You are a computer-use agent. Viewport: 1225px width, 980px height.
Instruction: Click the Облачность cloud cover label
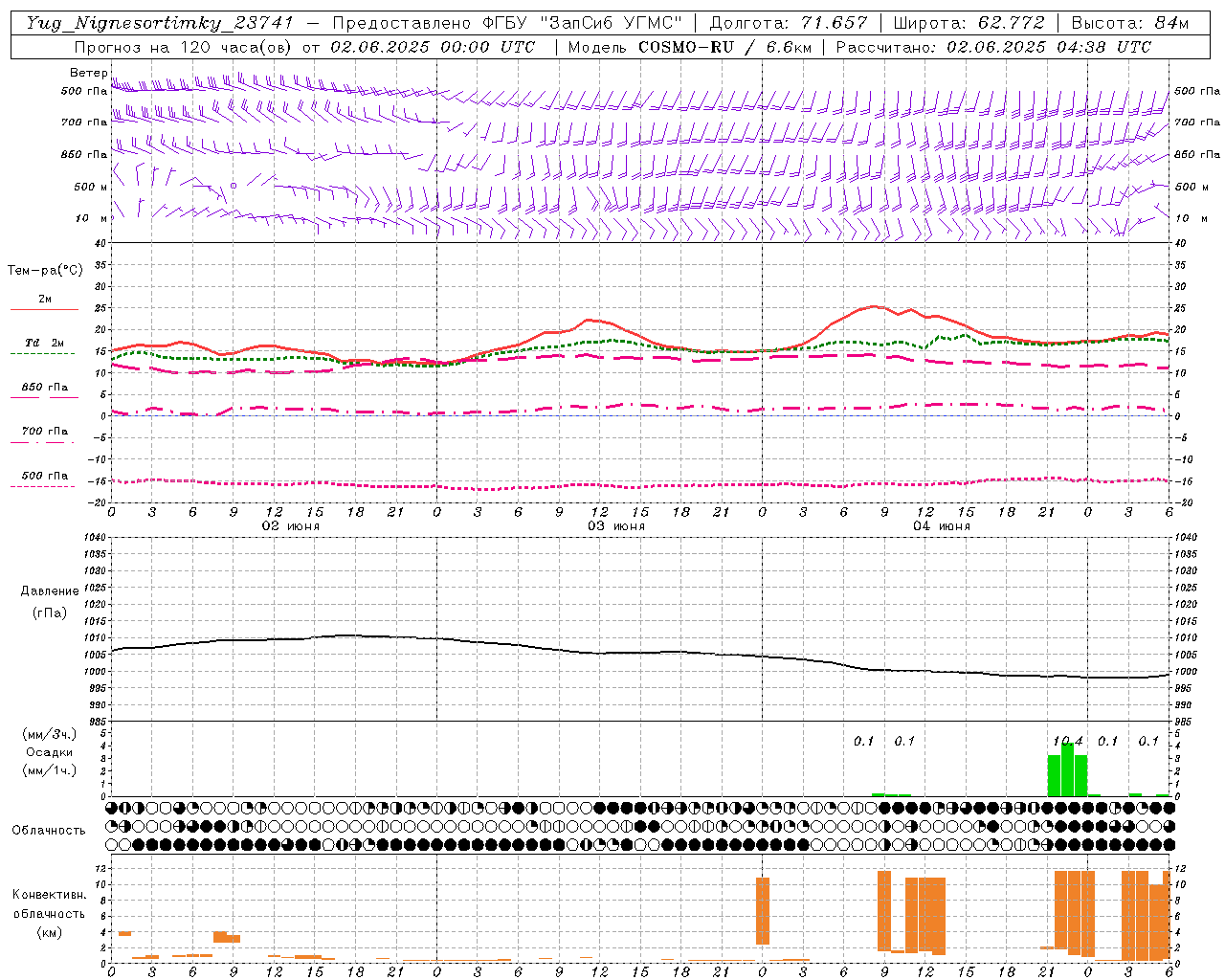click(x=49, y=831)
